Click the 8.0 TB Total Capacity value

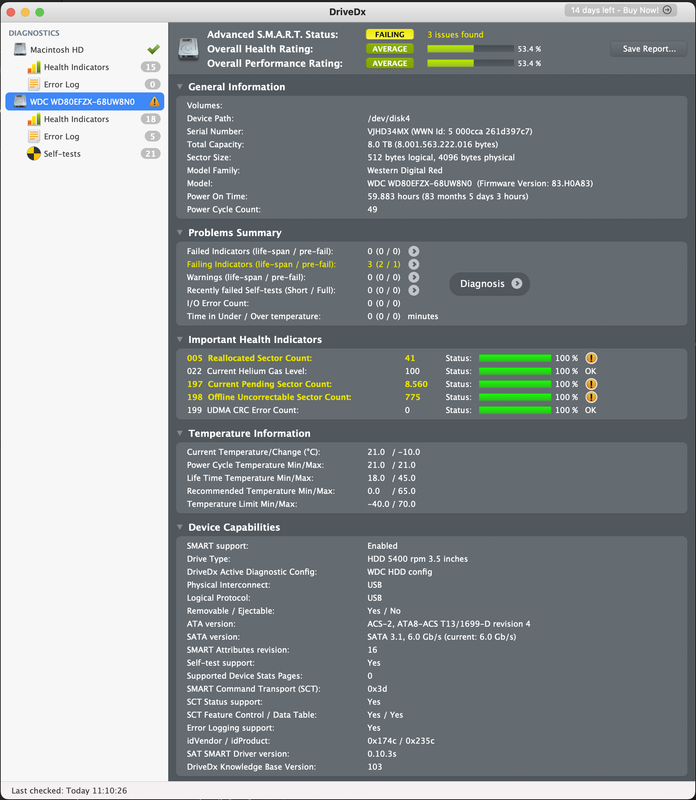(x=433, y=144)
